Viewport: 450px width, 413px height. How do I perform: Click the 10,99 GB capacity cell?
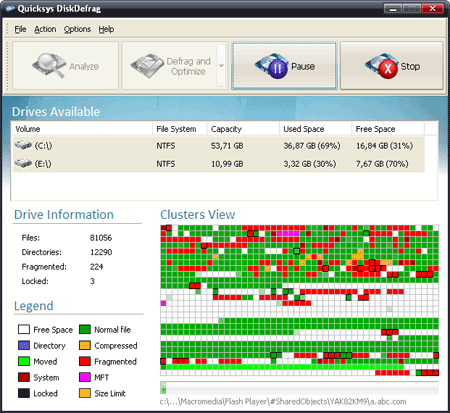pyautogui.click(x=227, y=164)
